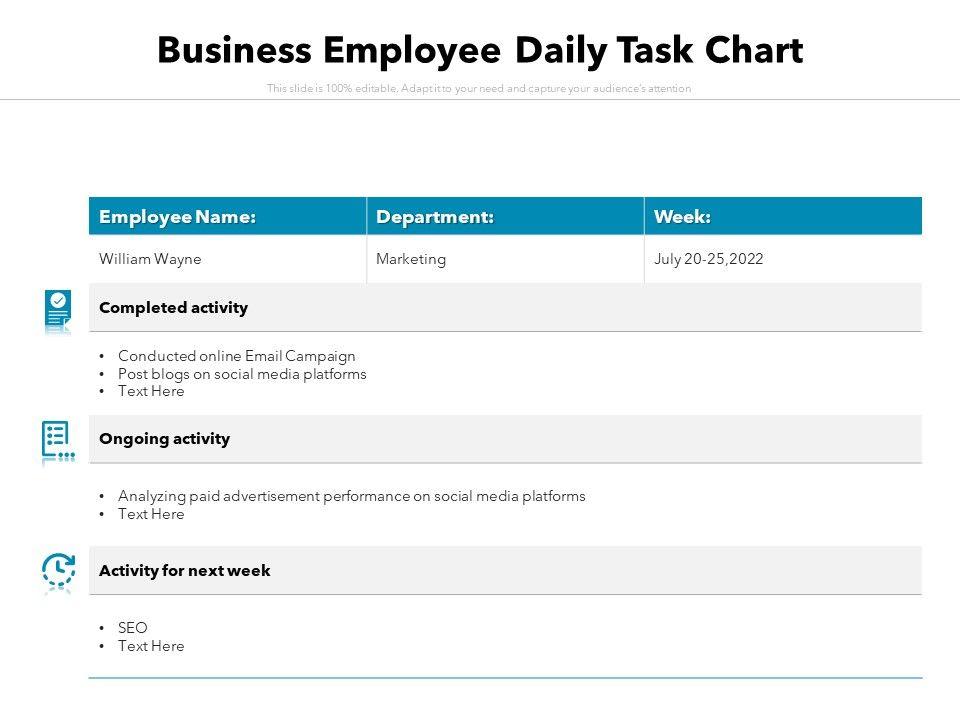Click the Conducted online Email Campaign bullet
The image size is (960, 720).
click(x=236, y=356)
